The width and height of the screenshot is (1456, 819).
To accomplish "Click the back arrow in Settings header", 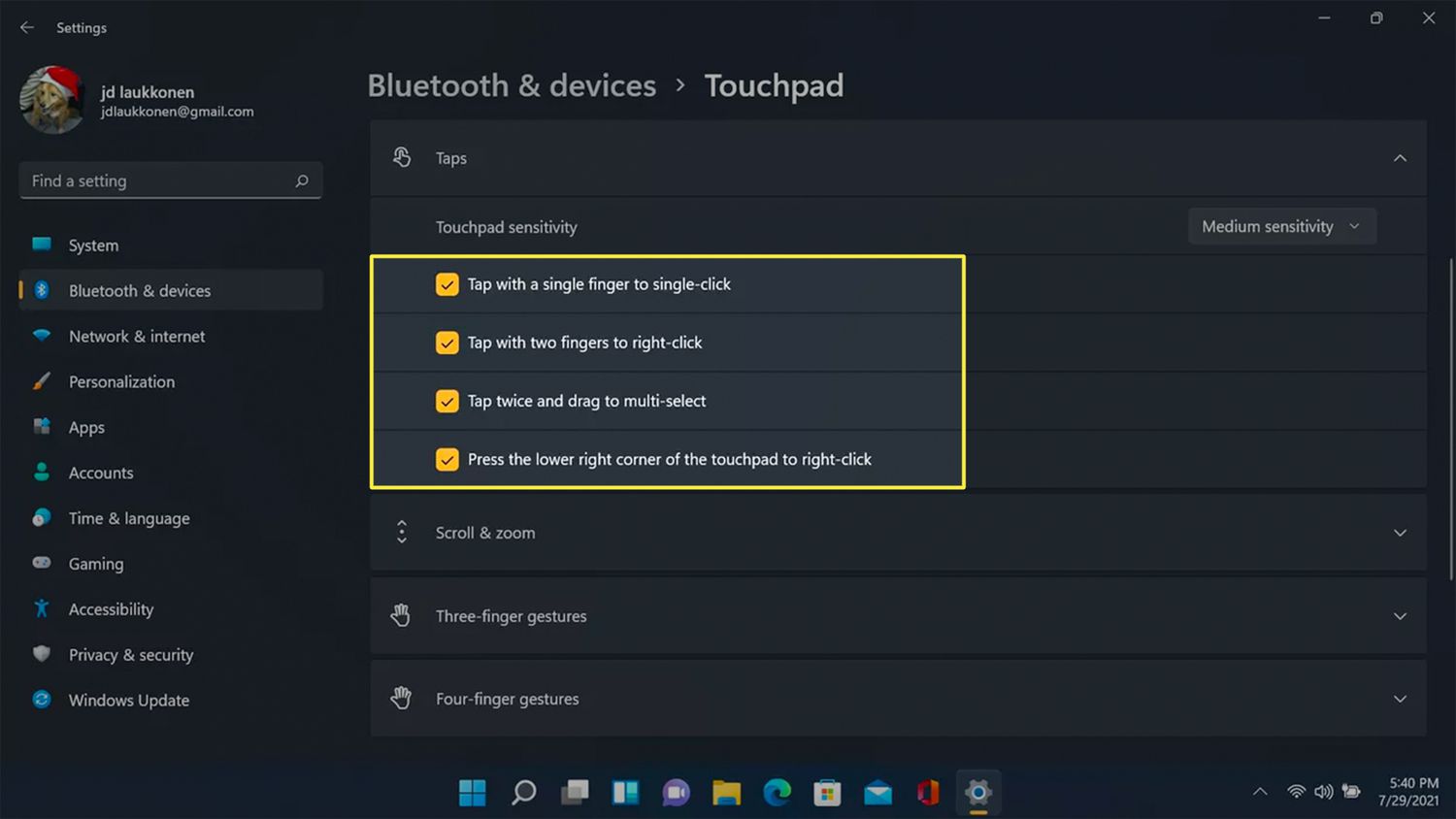I will coord(27,27).
